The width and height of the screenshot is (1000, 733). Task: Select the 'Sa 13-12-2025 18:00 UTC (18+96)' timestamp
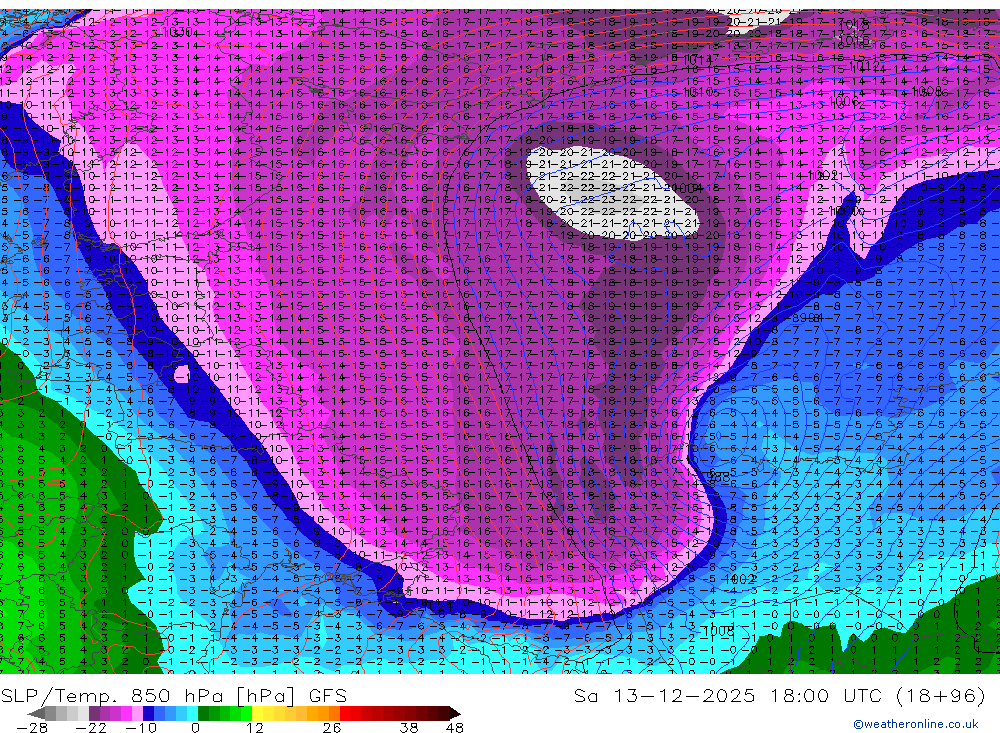[779, 695]
